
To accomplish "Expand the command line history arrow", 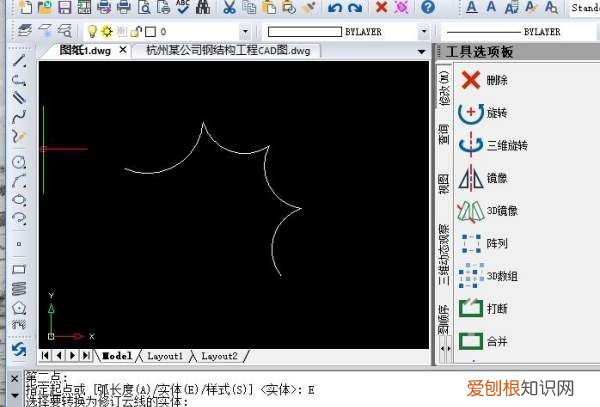I will pyautogui.click(x=15, y=396).
